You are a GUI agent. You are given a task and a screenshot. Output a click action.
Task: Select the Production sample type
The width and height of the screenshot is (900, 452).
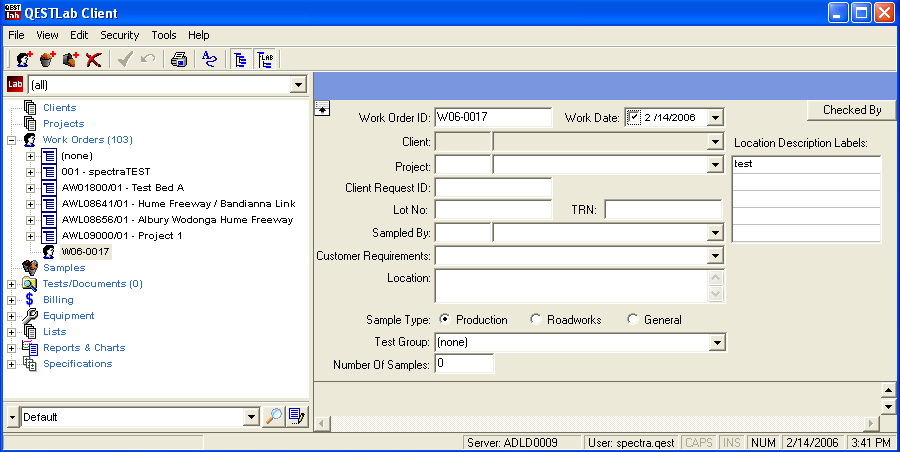pos(444,320)
